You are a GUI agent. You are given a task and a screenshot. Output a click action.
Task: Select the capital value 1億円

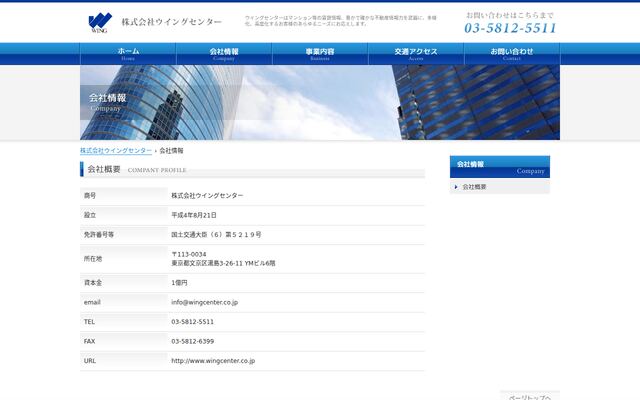[x=179, y=283]
